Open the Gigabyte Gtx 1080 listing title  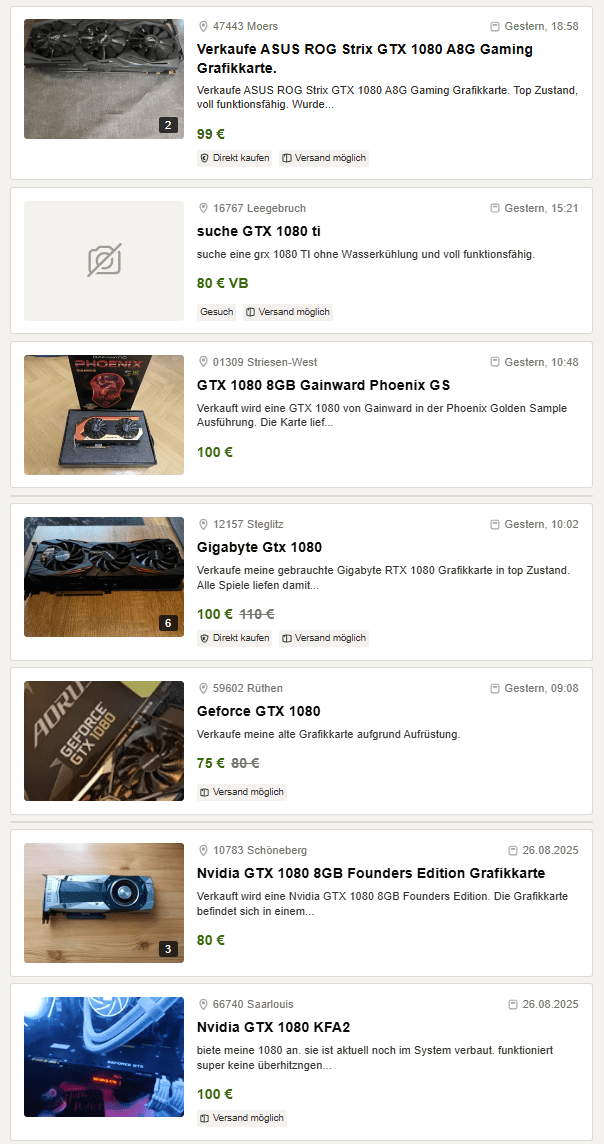[260, 547]
